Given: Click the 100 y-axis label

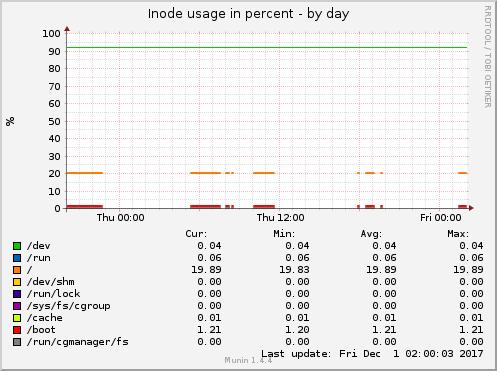Looking at the screenshot, I should (51, 34).
